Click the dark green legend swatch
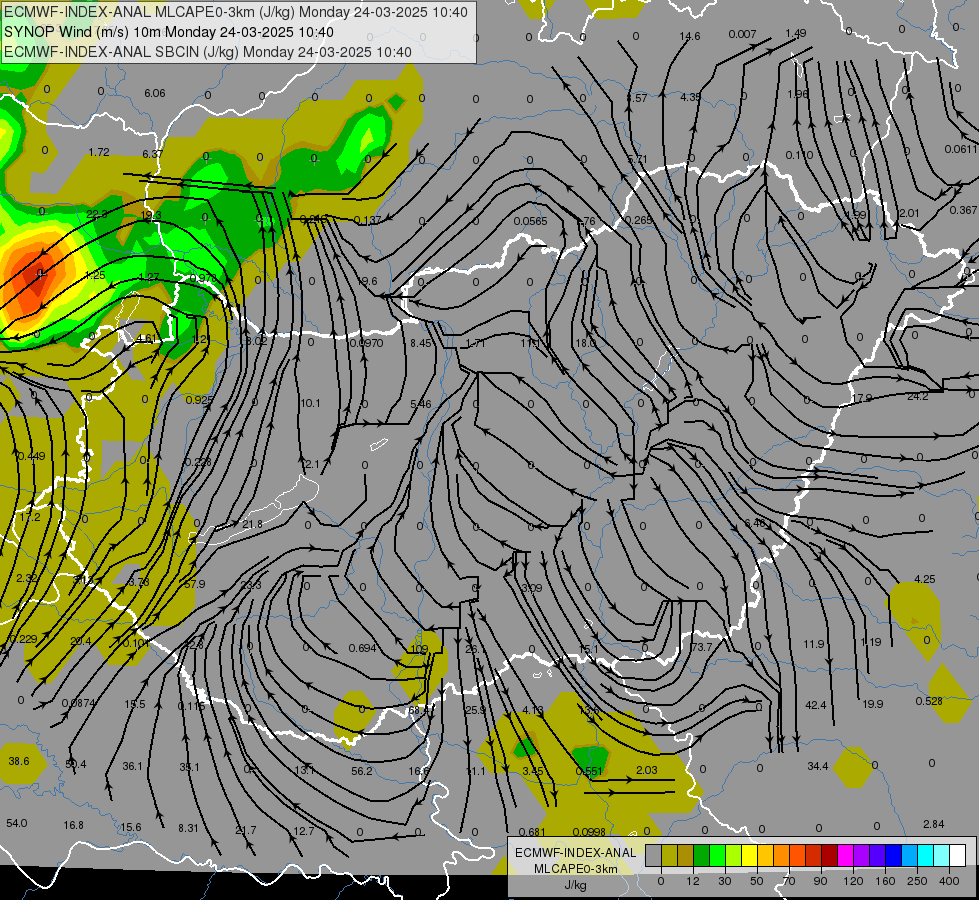979x900 pixels. click(x=702, y=855)
